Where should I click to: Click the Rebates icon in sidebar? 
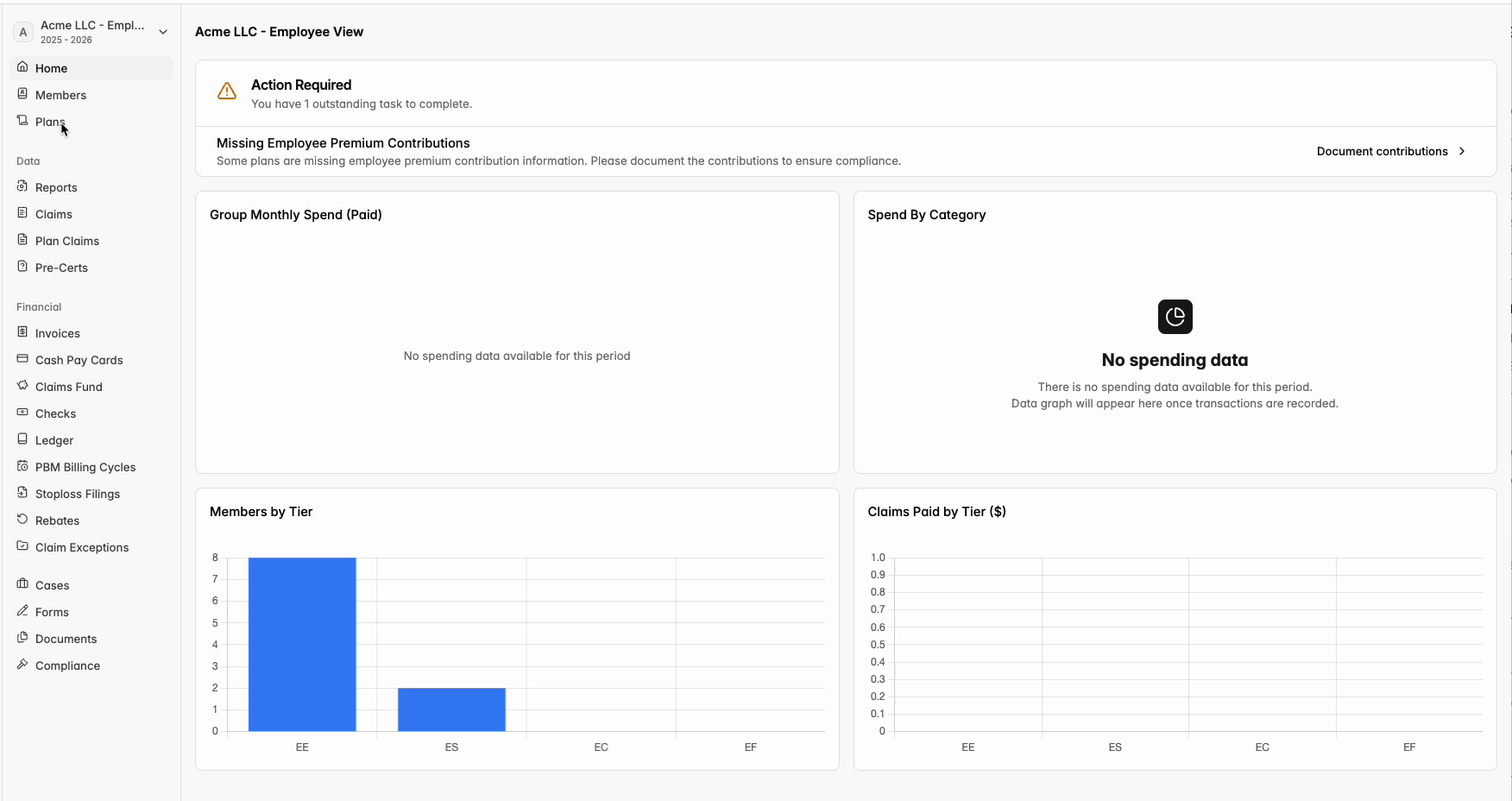(22, 520)
